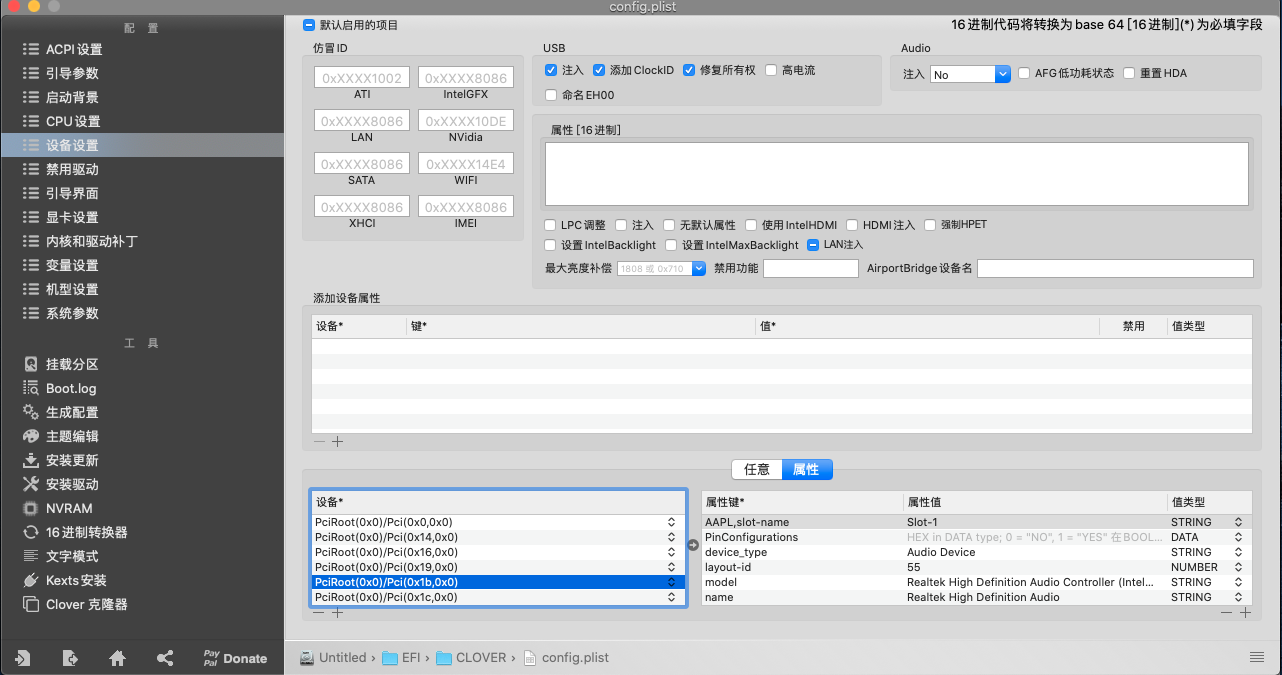
Task: Click the PayPal Donate button
Action: [x=235, y=658]
